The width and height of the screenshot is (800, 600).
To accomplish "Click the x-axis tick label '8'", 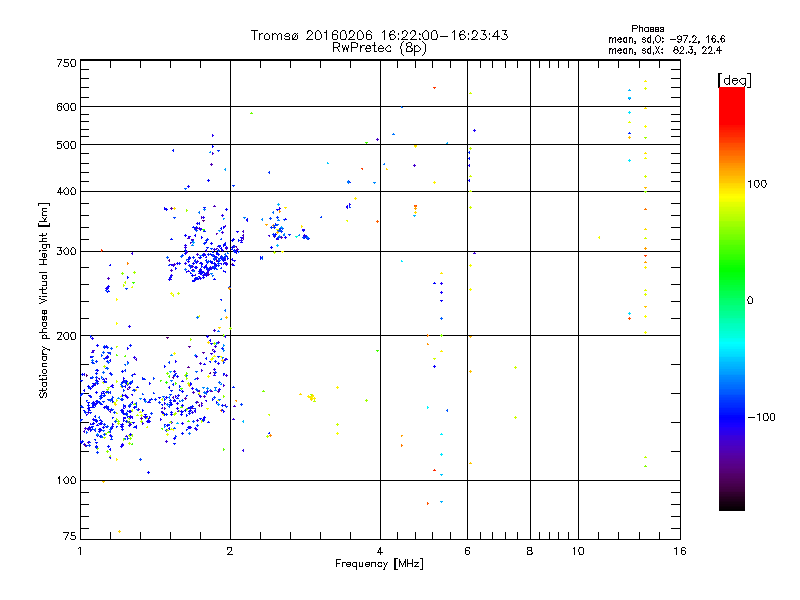I will [x=530, y=551].
